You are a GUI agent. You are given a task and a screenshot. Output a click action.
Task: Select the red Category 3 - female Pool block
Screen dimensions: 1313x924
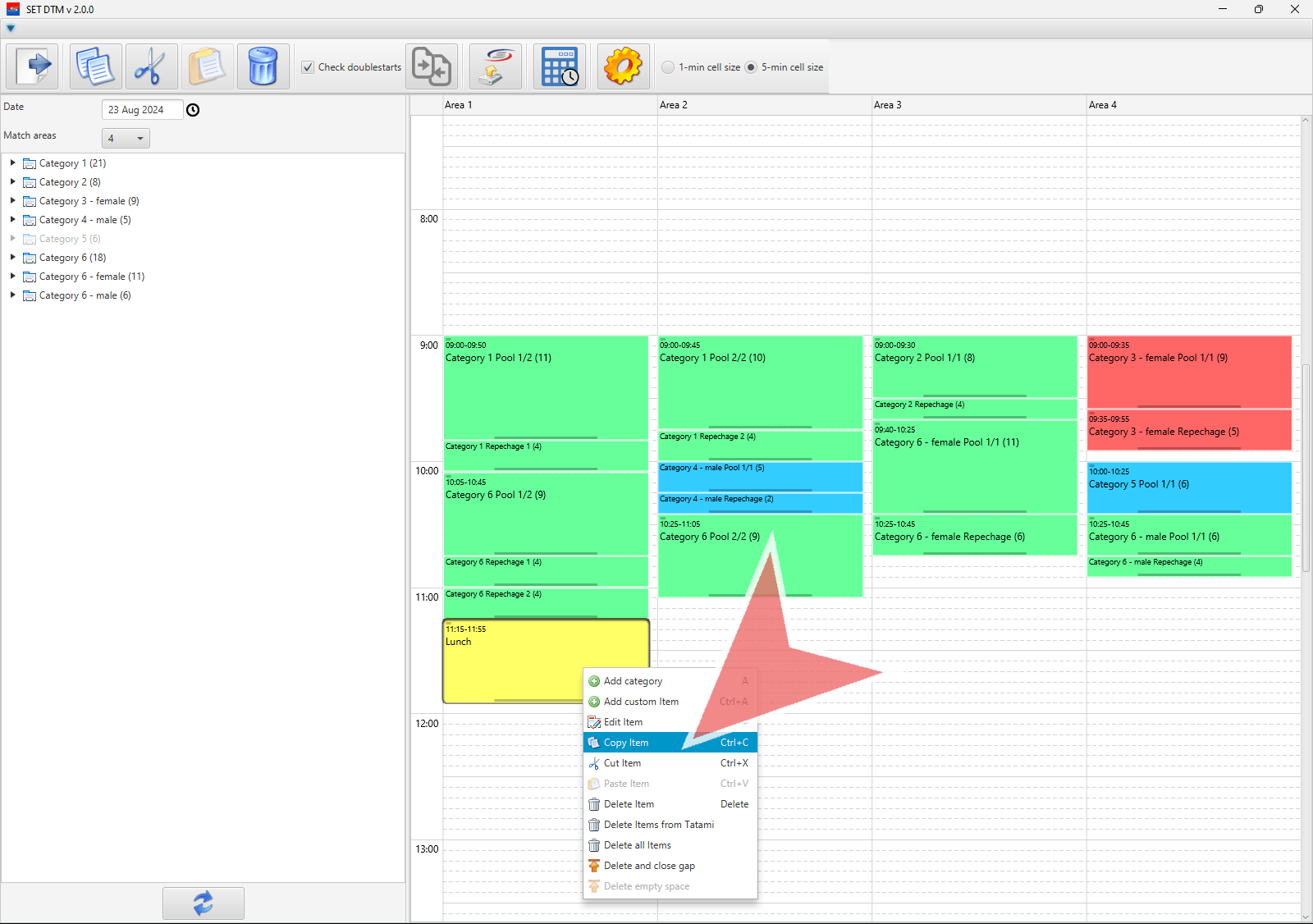(x=1188, y=373)
